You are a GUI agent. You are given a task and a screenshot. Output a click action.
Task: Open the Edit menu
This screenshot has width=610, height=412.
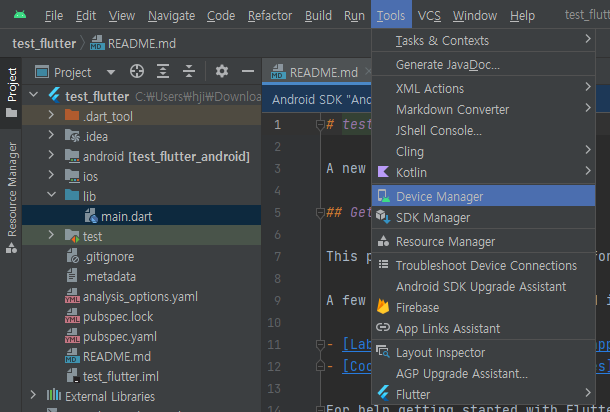tap(86, 16)
